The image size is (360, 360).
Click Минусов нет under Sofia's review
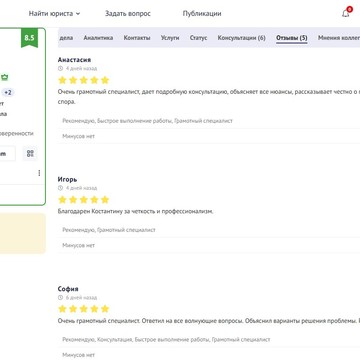(x=78, y=355)
